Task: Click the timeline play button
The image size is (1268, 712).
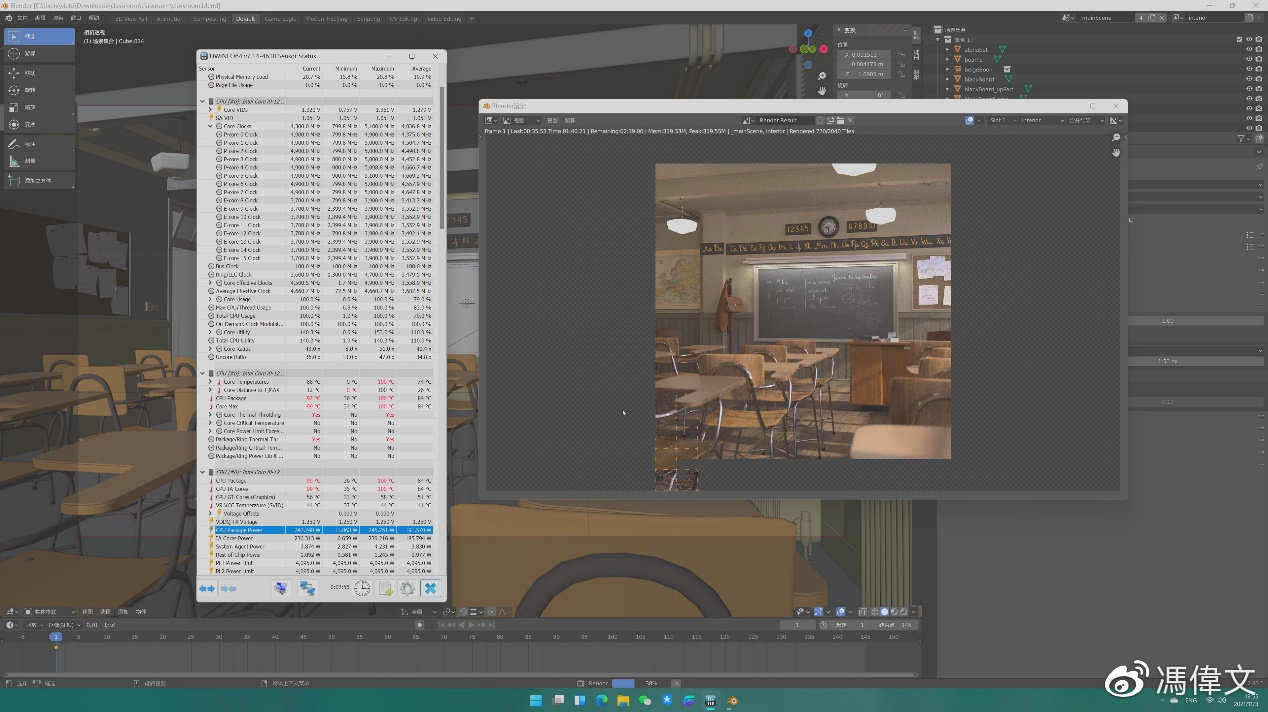Action: [470, 625]
